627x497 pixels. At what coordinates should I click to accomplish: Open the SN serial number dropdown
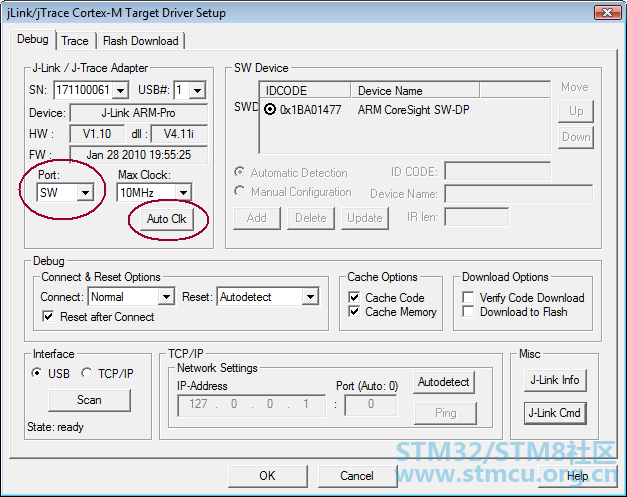pyautogui.click(x=120, y=90)
